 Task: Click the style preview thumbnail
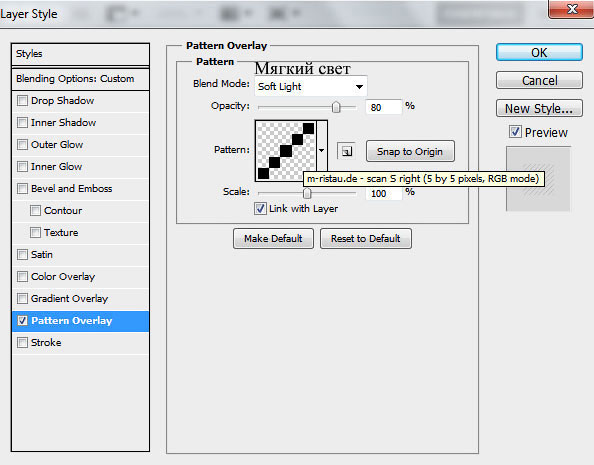click(538, 179)
